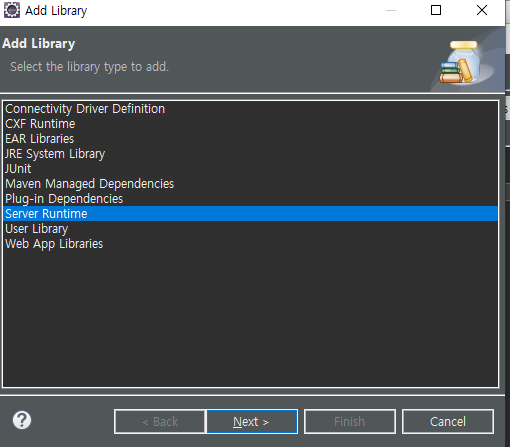Click the help question mark icon

(x=22, y=420)
